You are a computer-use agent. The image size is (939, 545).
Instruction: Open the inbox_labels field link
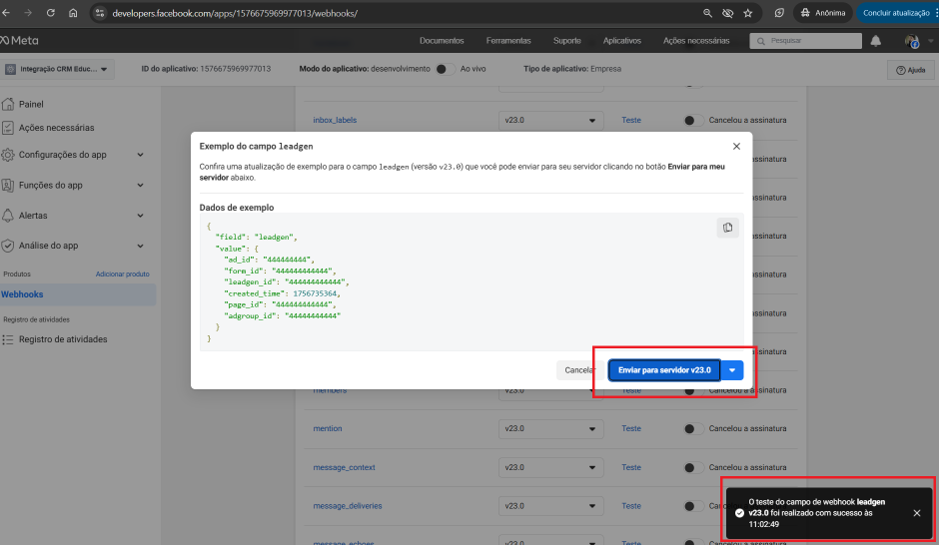(x=335, y=120)
